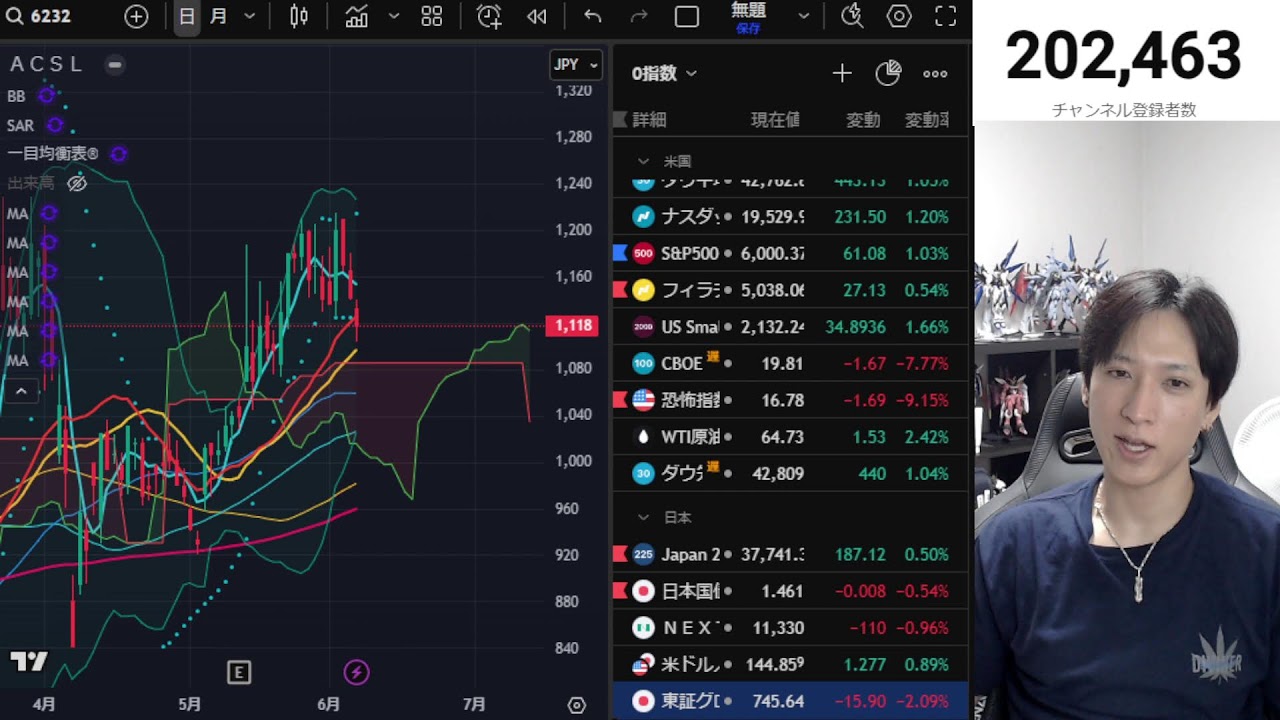Click the 一目均衡表 indicator status icon
The height and width of the screenshot is (720, 1280).
(118, 154)
